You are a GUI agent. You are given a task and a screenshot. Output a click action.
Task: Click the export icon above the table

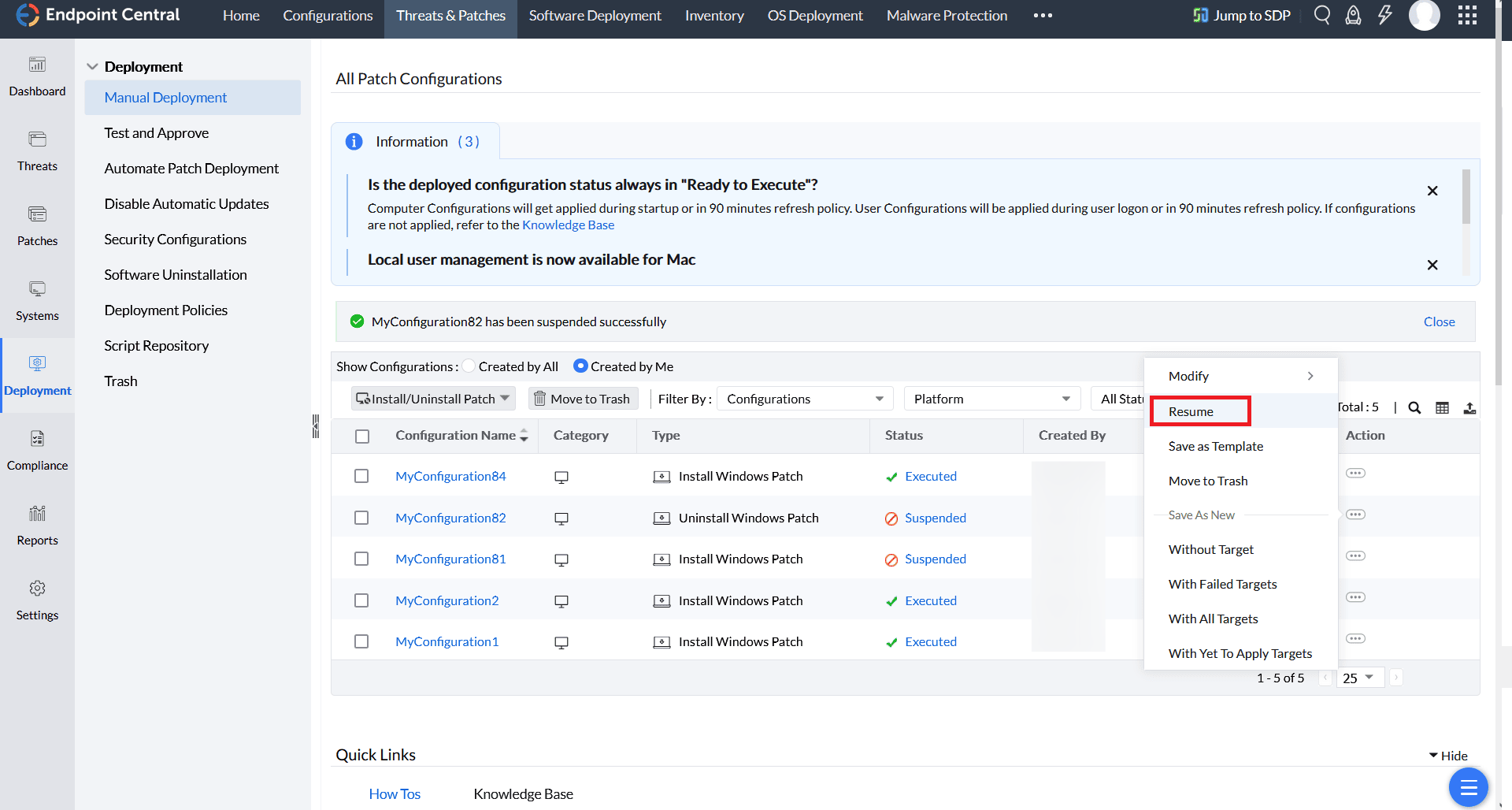pyautogui.click(x=1469, y=408)
